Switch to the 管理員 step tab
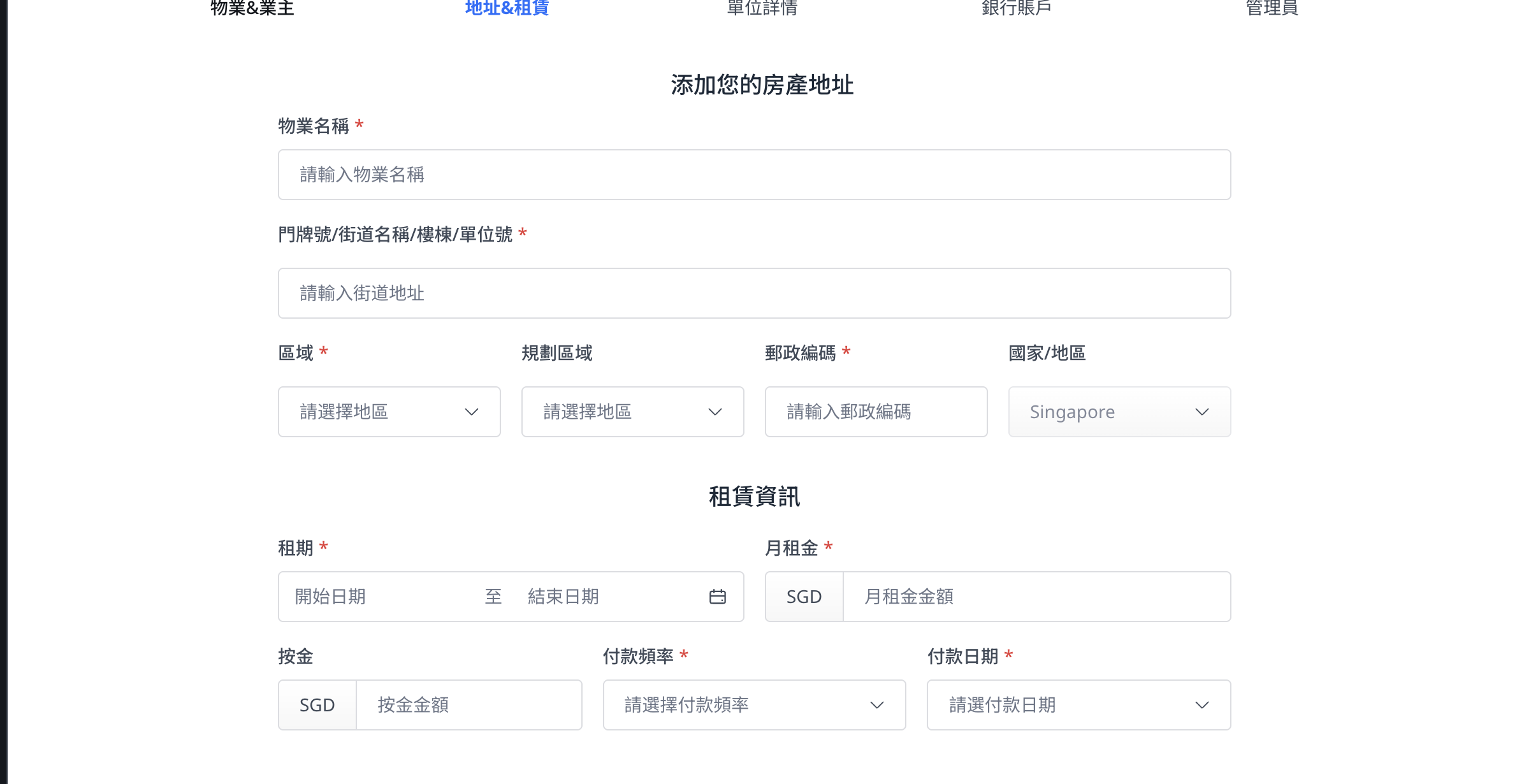The height and width of the screenshot is (784, 1517). click(1272, 8)
